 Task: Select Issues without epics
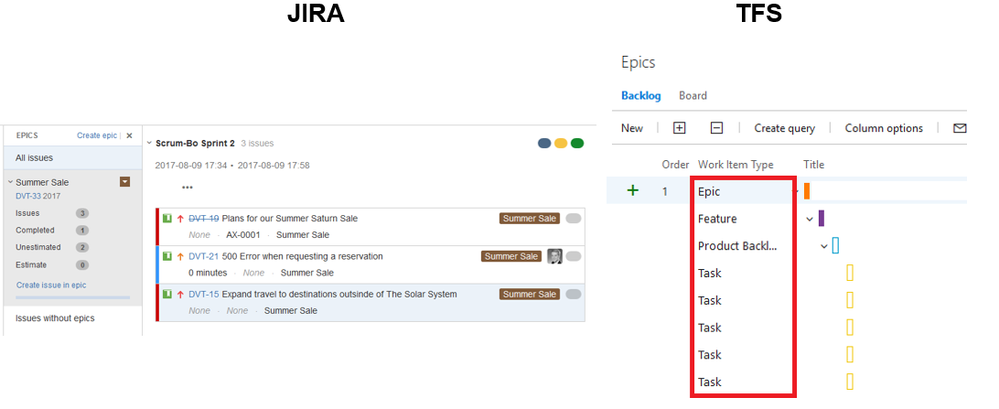(55, 318)
